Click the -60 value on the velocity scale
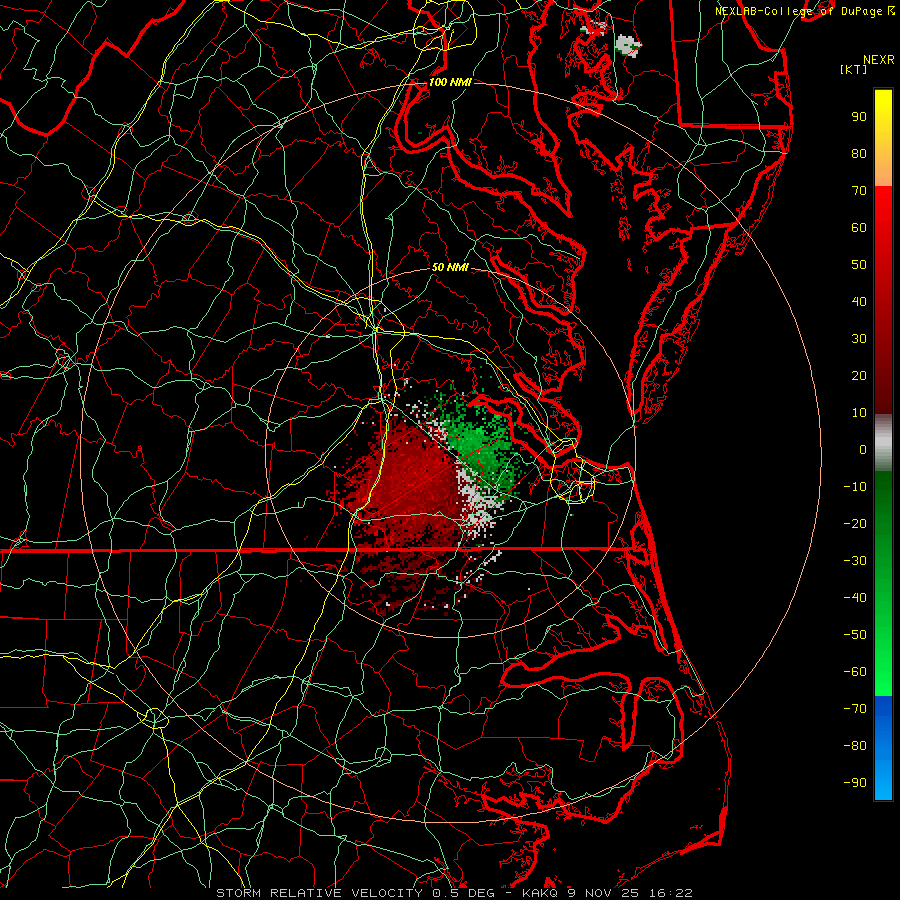900x900 pixels. click(855, 672)
